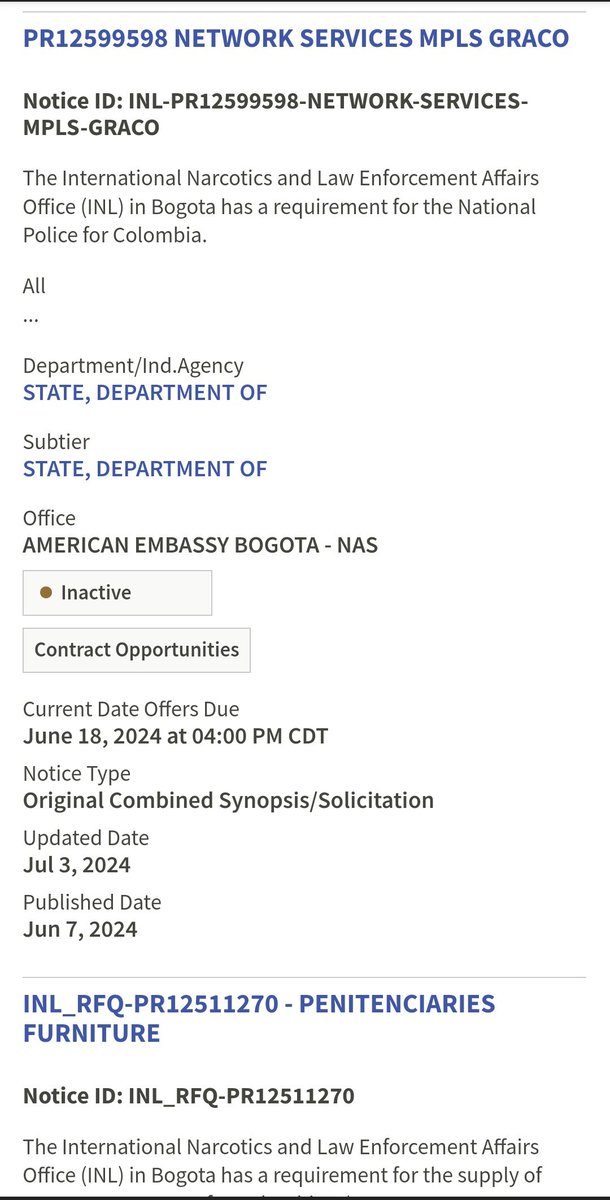This screenshot has width=610, height=1200.
Task: Select the Contract Opportunities tag
Action: pos(136,650)
